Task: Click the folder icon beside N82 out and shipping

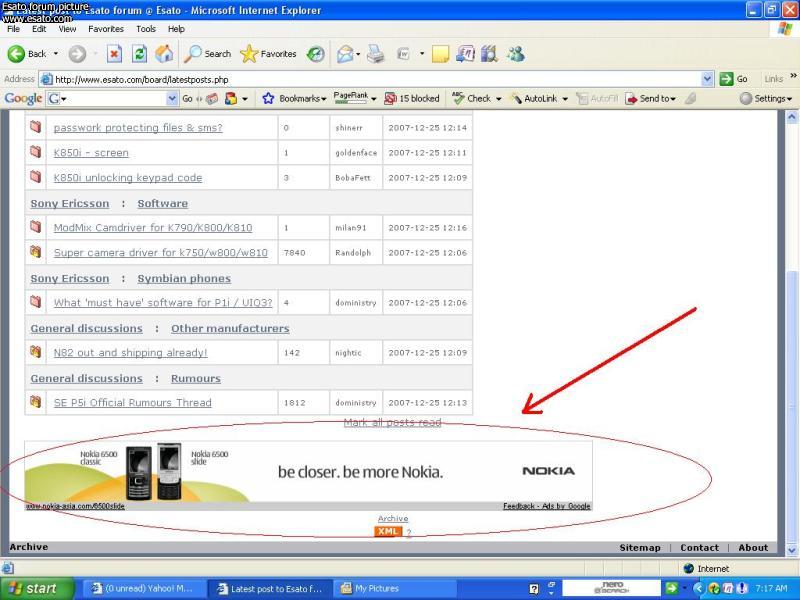Action: (35, 352)
